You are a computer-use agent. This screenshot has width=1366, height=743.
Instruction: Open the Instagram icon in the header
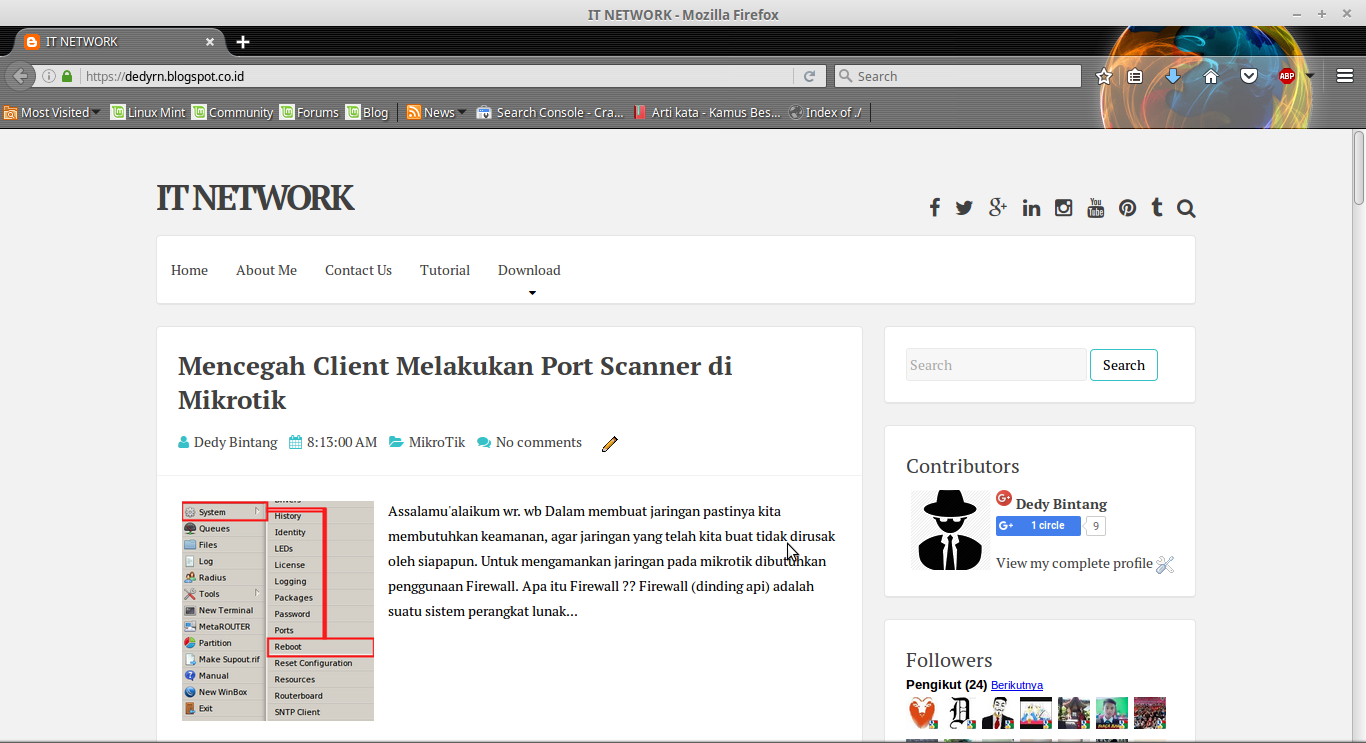1063,207
